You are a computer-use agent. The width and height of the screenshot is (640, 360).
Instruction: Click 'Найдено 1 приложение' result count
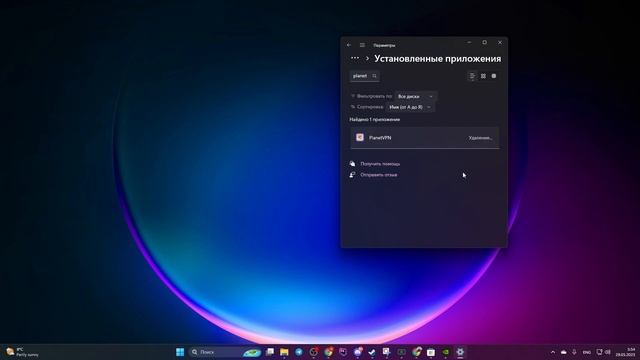375,120
